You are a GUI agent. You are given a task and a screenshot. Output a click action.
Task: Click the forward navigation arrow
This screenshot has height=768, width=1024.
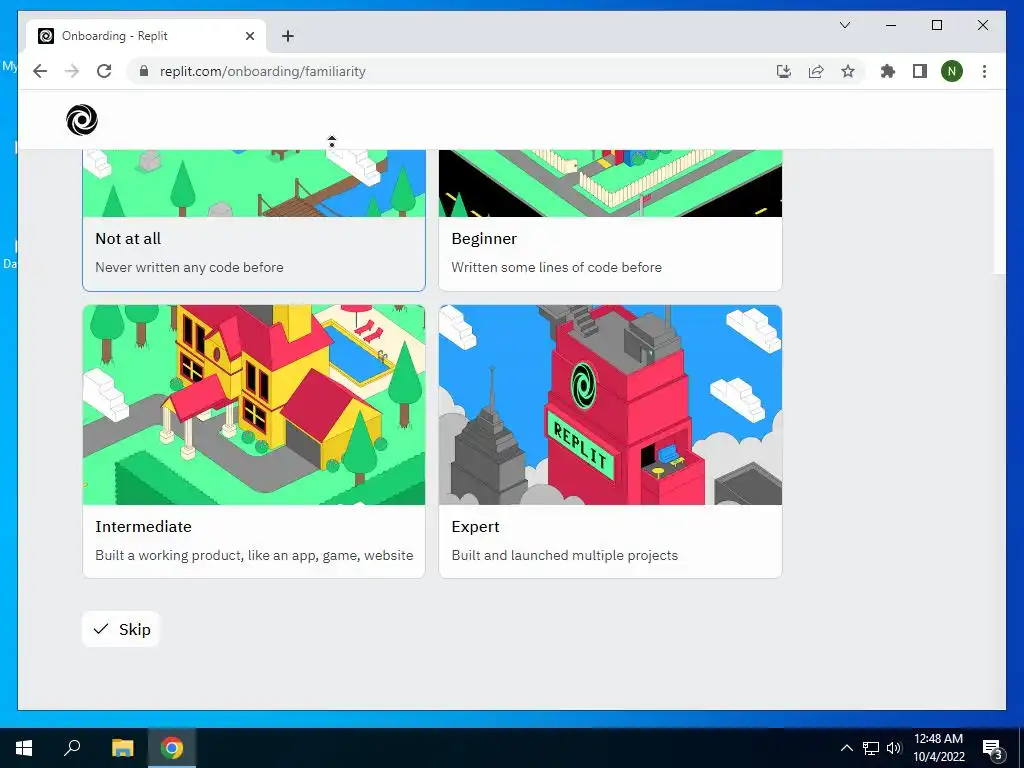(x=72, y=71)
